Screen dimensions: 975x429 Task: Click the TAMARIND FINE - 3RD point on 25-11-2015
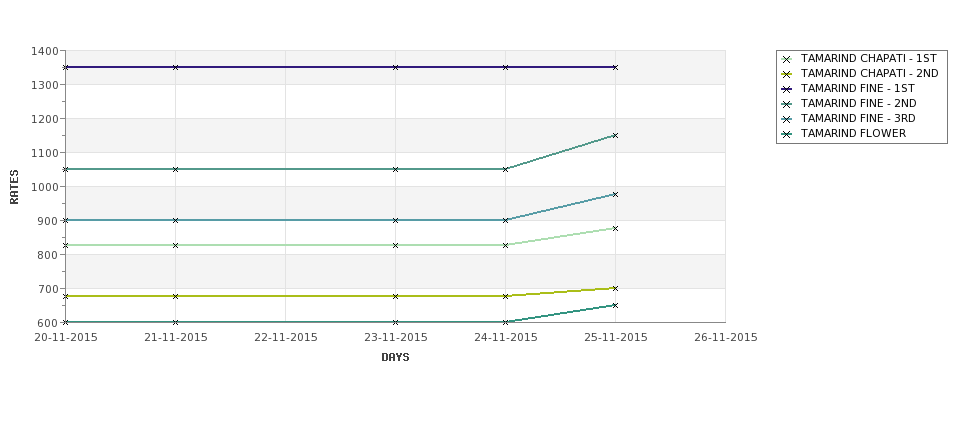pyautogui.click(x=615, y=195)
